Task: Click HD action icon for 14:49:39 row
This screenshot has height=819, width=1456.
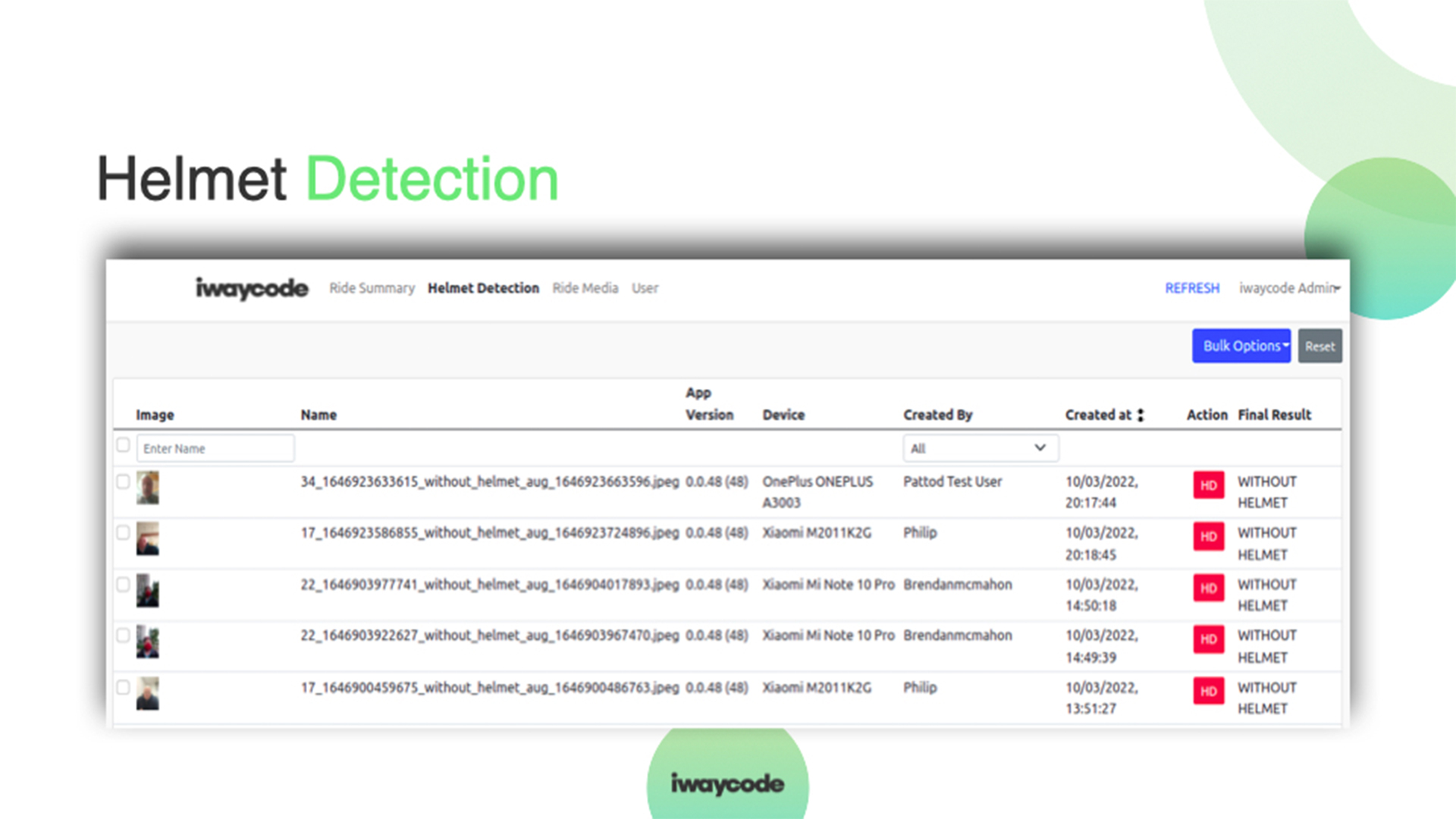Action: coord(1209,639)
